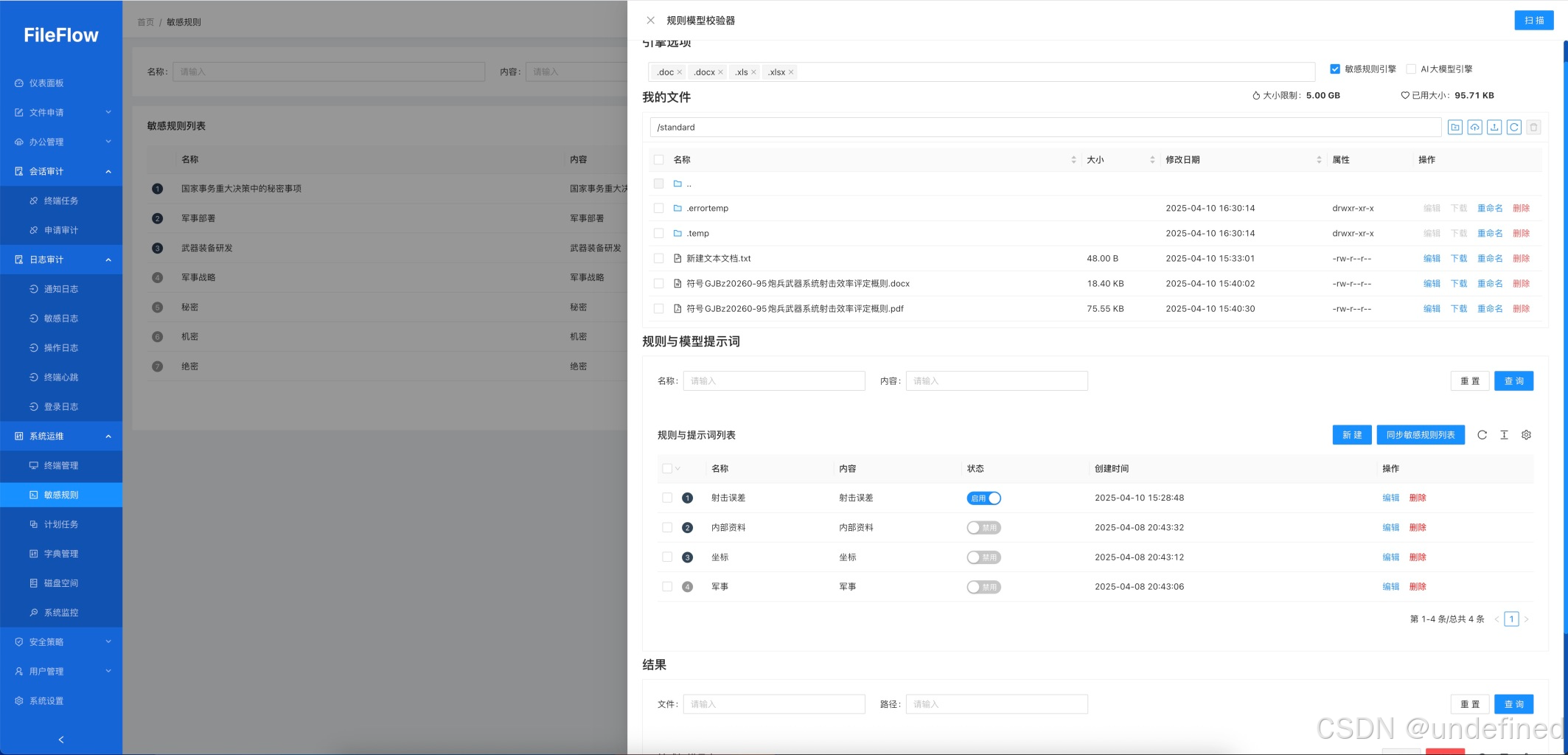Click the 名称 input in 规则与模型提示词 search
The height and width of the screenshot is (755, 1568).
(x=774, y=381)
